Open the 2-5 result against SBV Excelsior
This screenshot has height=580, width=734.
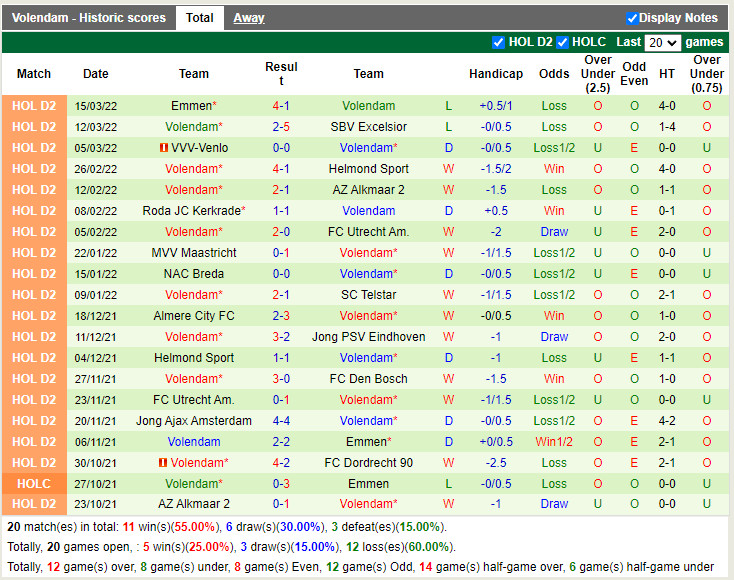[281, 127]
